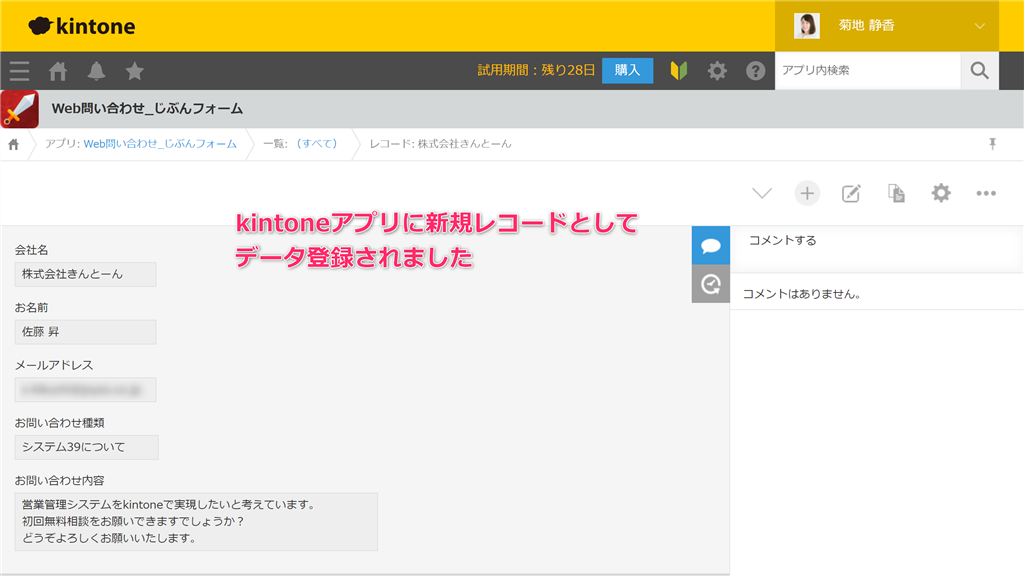
Task: Click the コメントはありません。 message
Action: (x=802, y=294)
